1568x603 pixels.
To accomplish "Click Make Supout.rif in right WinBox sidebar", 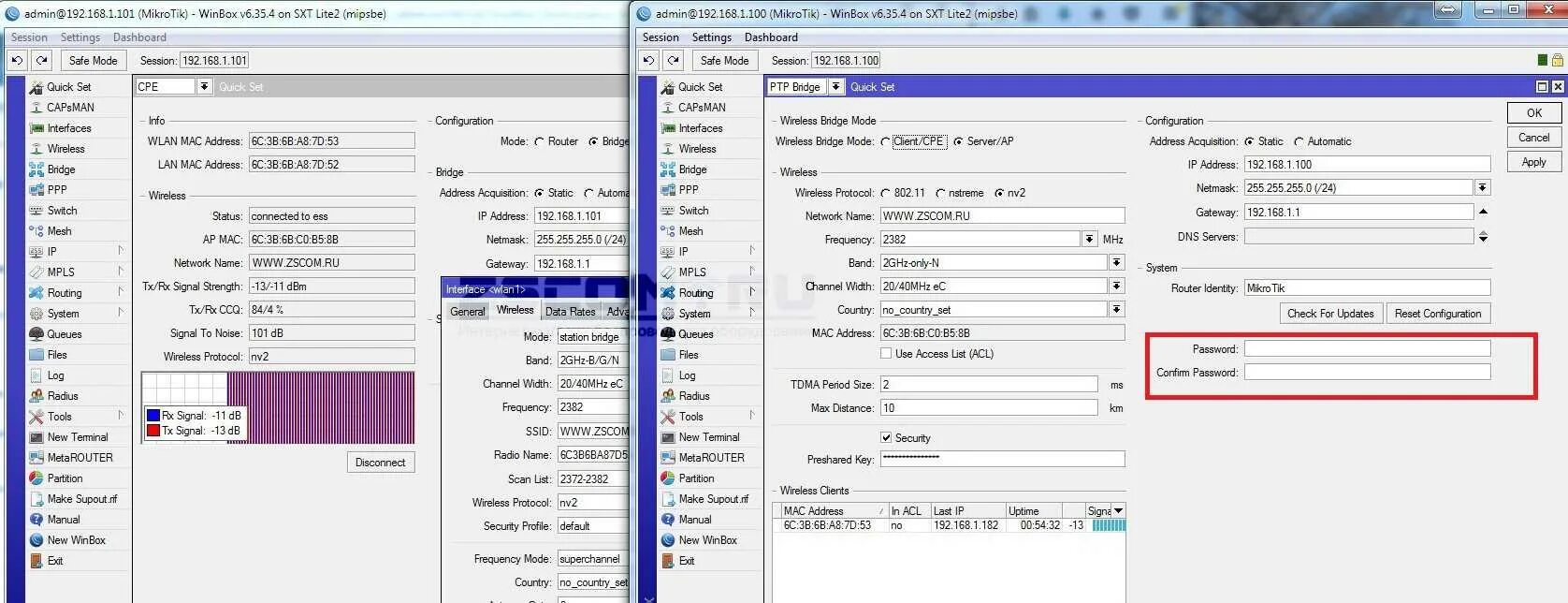I will click(714, 499).
